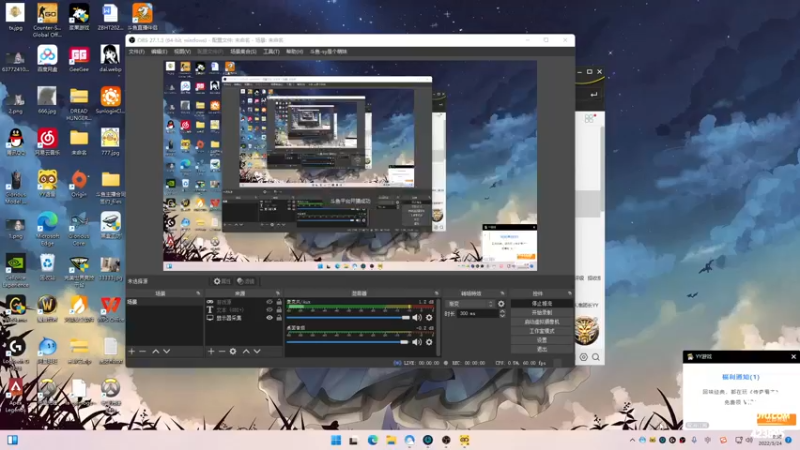The image size is (800, 450).
Task: Open settings gear for desktop audio channel
Action: coord(429,342)
